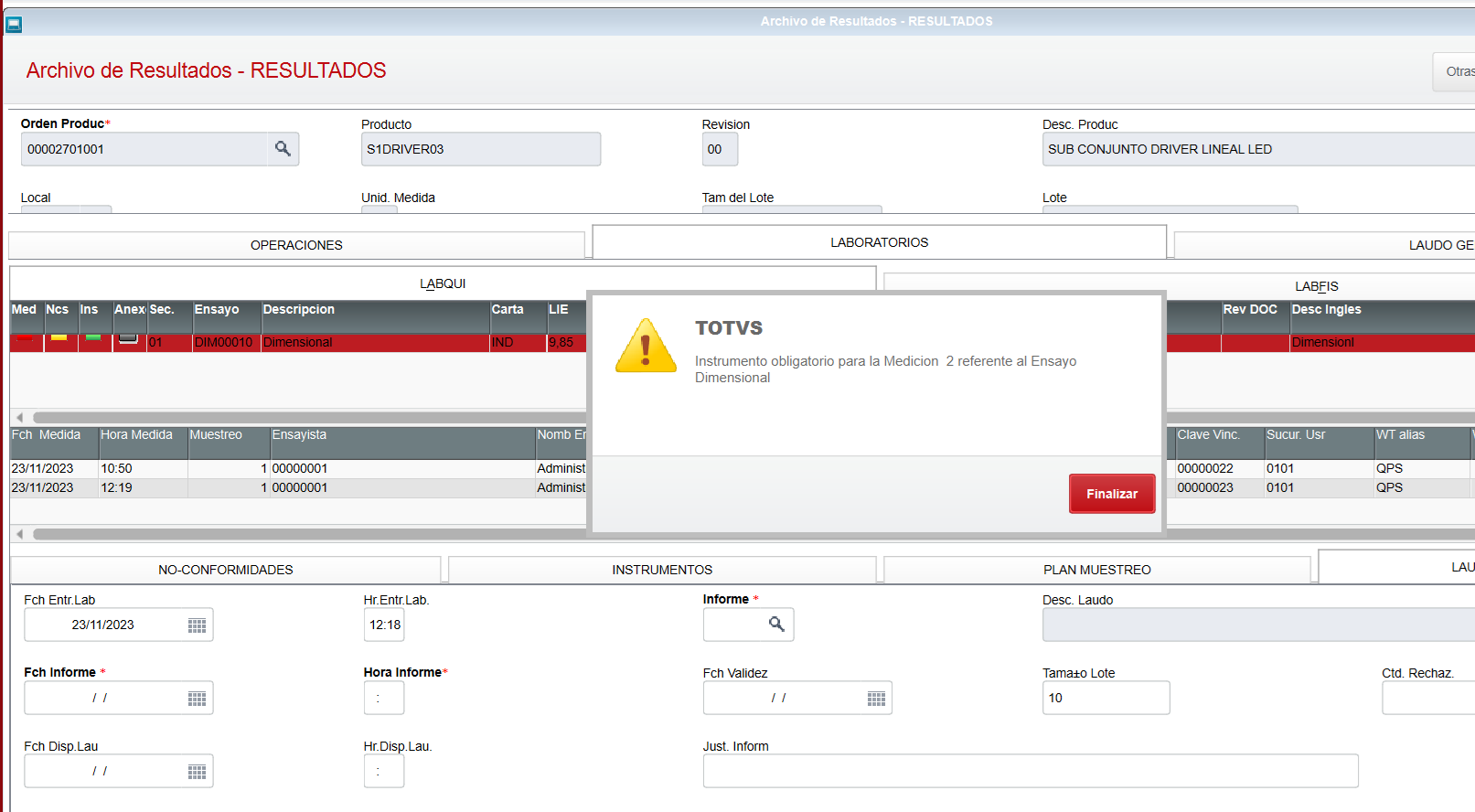Click the Producto field showing S1DRIVER03
1475x812 pixels.
tap(481, 149)
